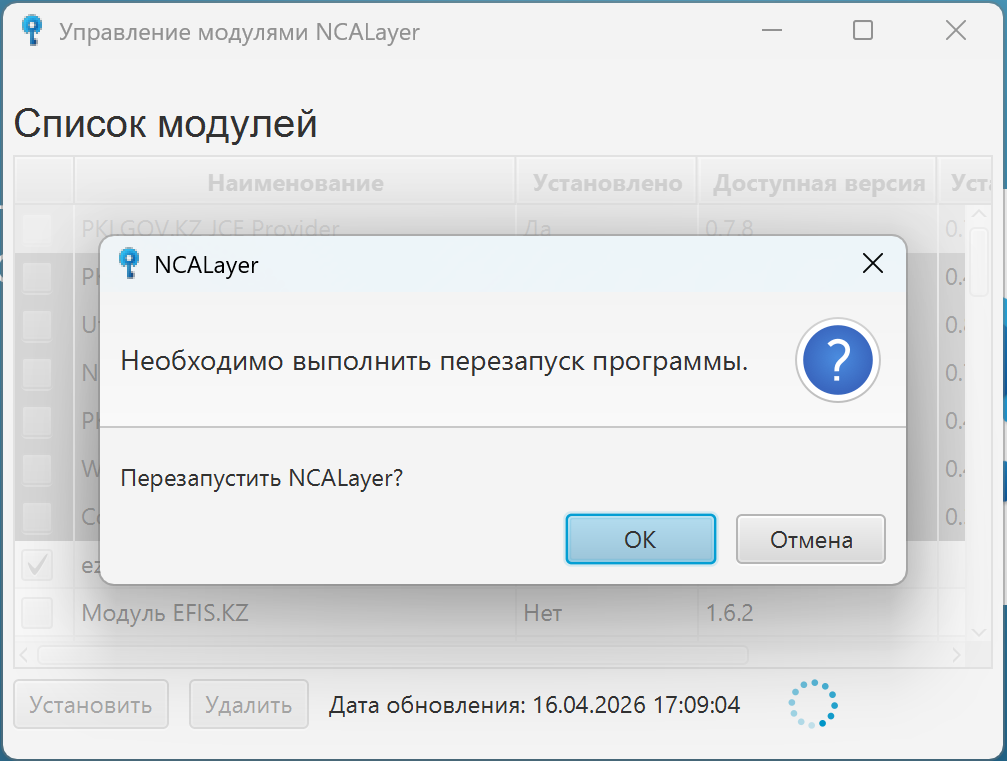Viewport: 1007px width, 761px height.
Task: Click Отмена to cancel restart
Action: [810, 539]
